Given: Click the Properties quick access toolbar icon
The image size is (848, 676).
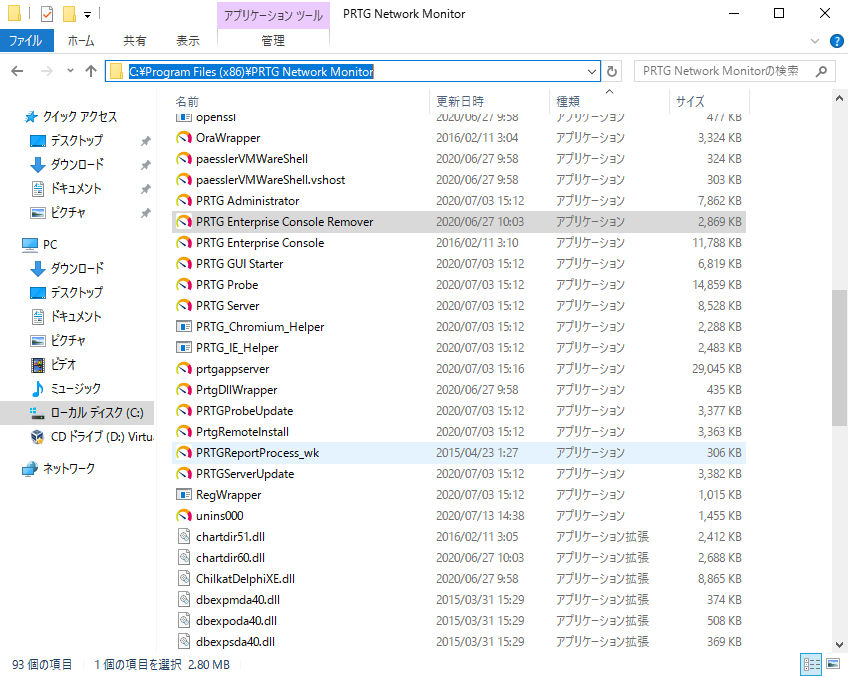Looking at the screenshot, I should coord(47,14).
